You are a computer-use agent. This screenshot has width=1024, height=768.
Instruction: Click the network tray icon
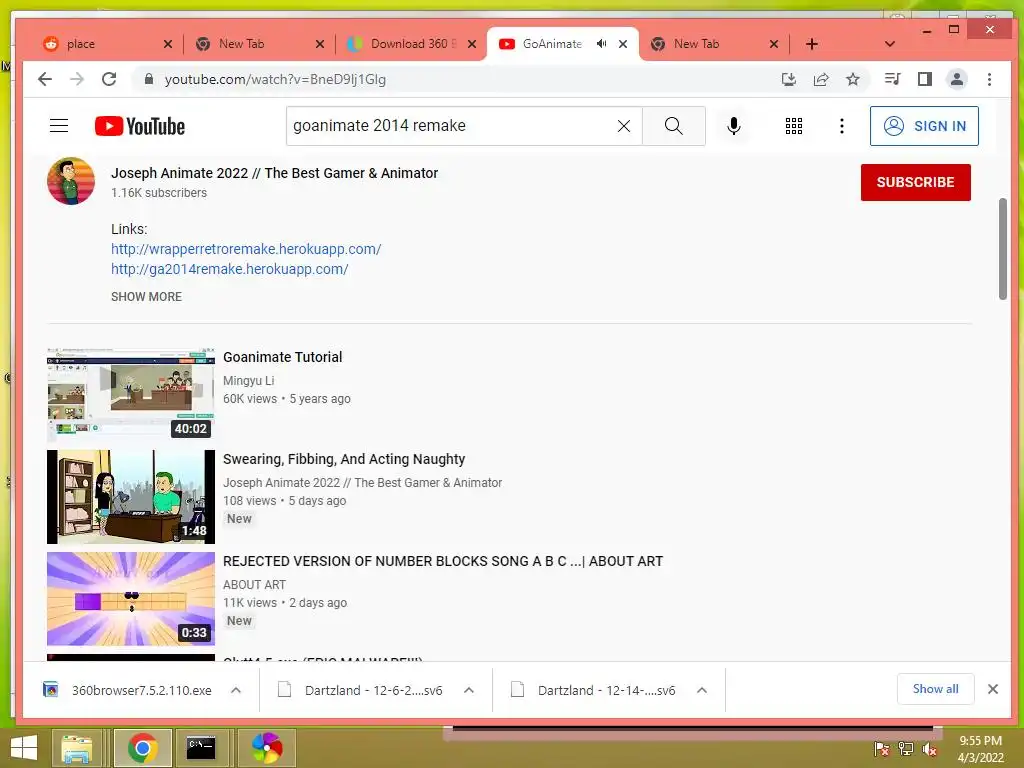click(906, 749)
